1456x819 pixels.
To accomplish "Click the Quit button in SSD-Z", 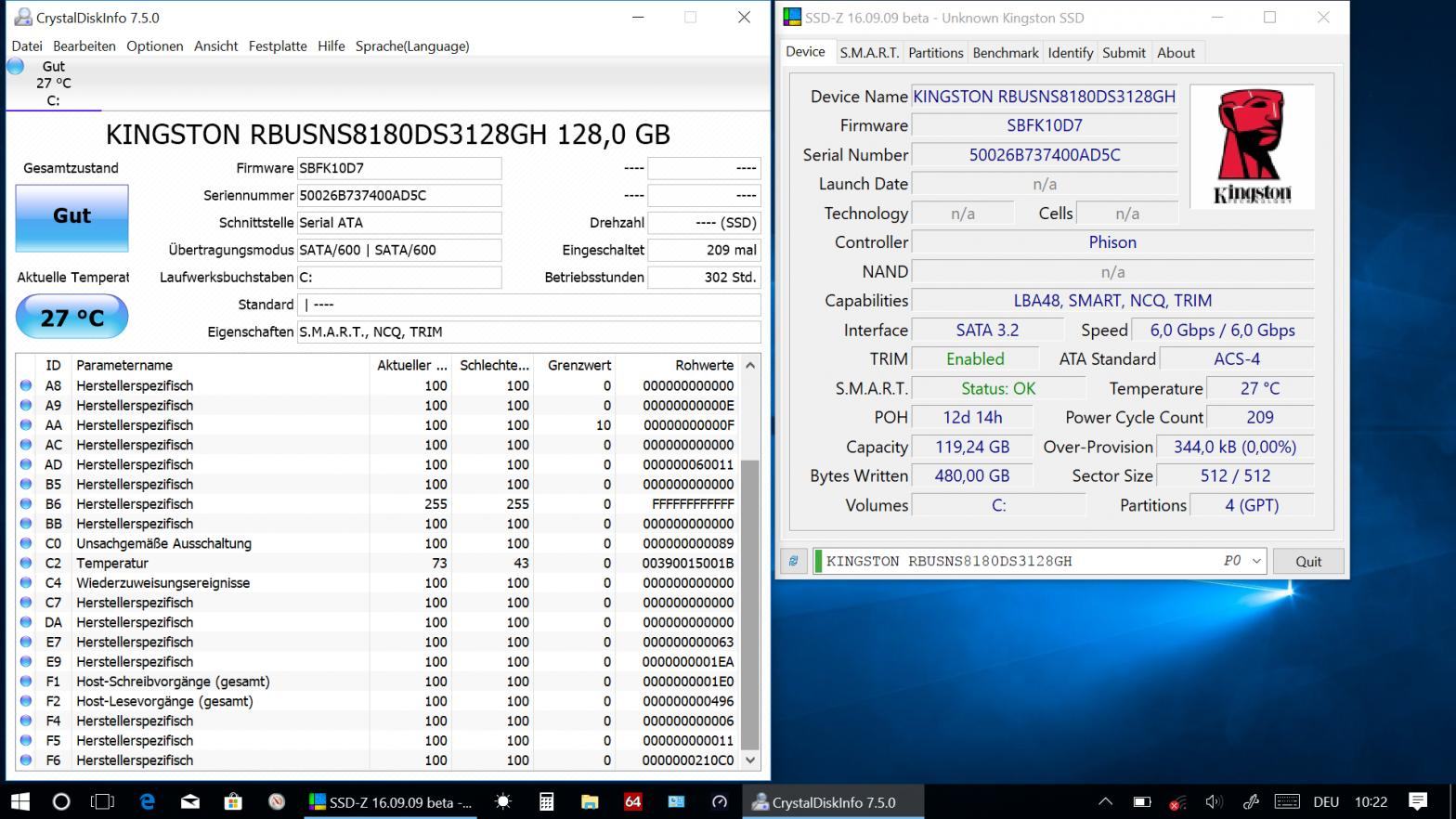I will [1308, 561].
